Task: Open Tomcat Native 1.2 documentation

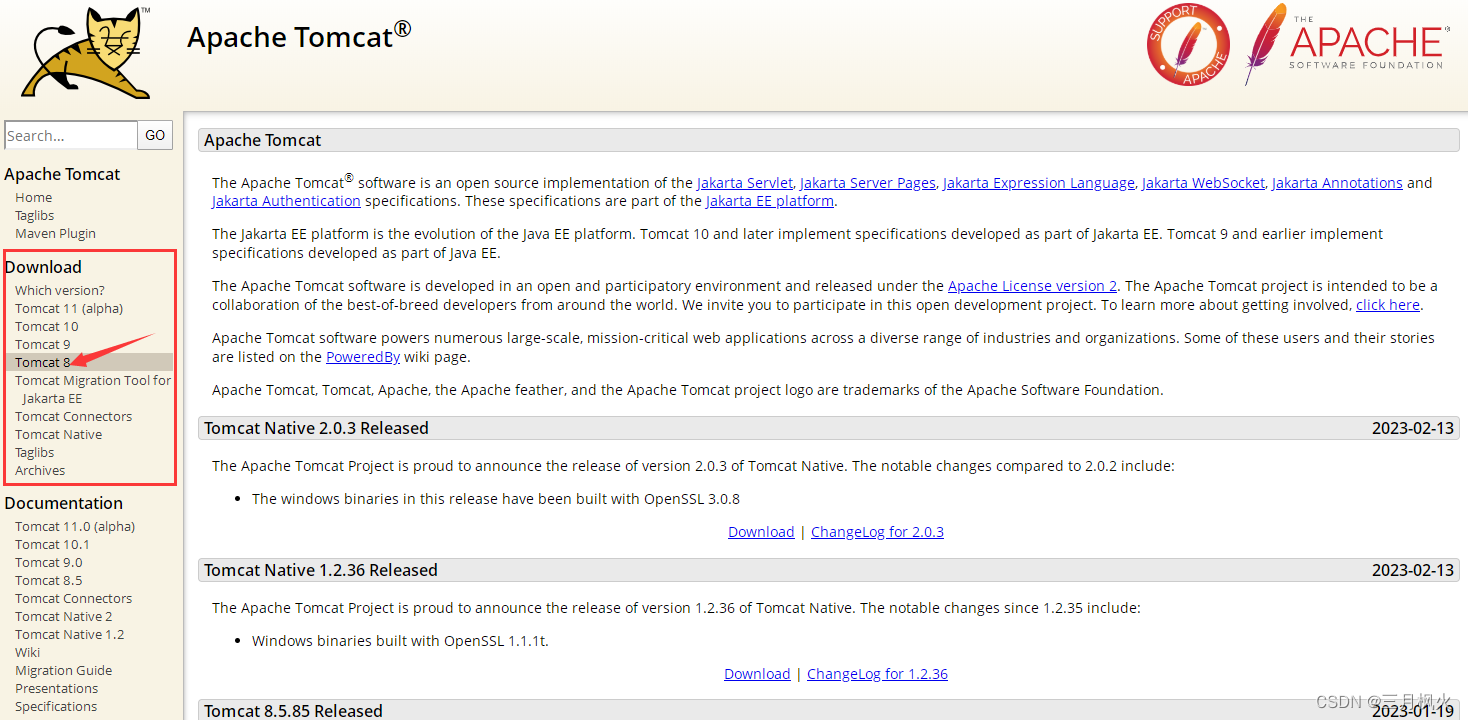Action: pos(70,635)
